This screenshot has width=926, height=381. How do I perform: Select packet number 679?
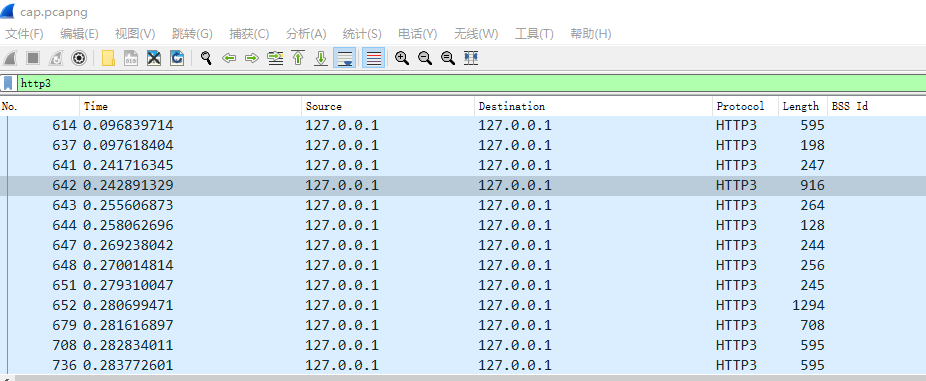point(463,325)
